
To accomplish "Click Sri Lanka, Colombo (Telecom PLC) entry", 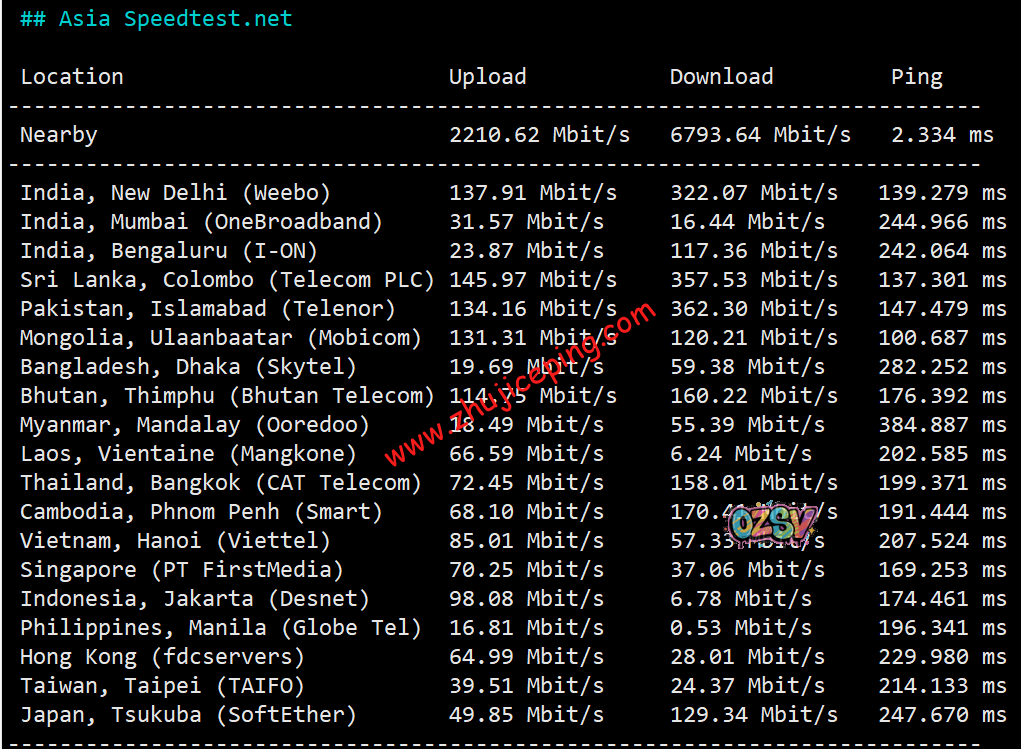I will coord(227,280).
